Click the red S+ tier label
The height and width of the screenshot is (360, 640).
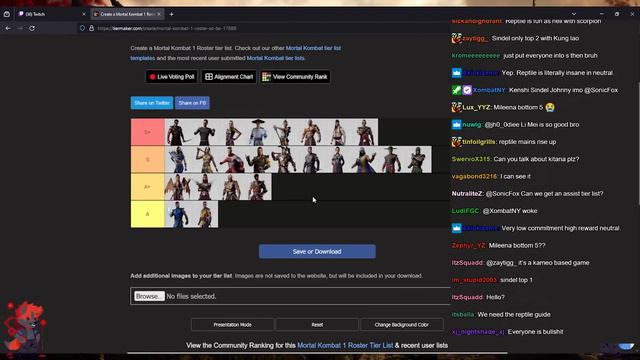147,132
